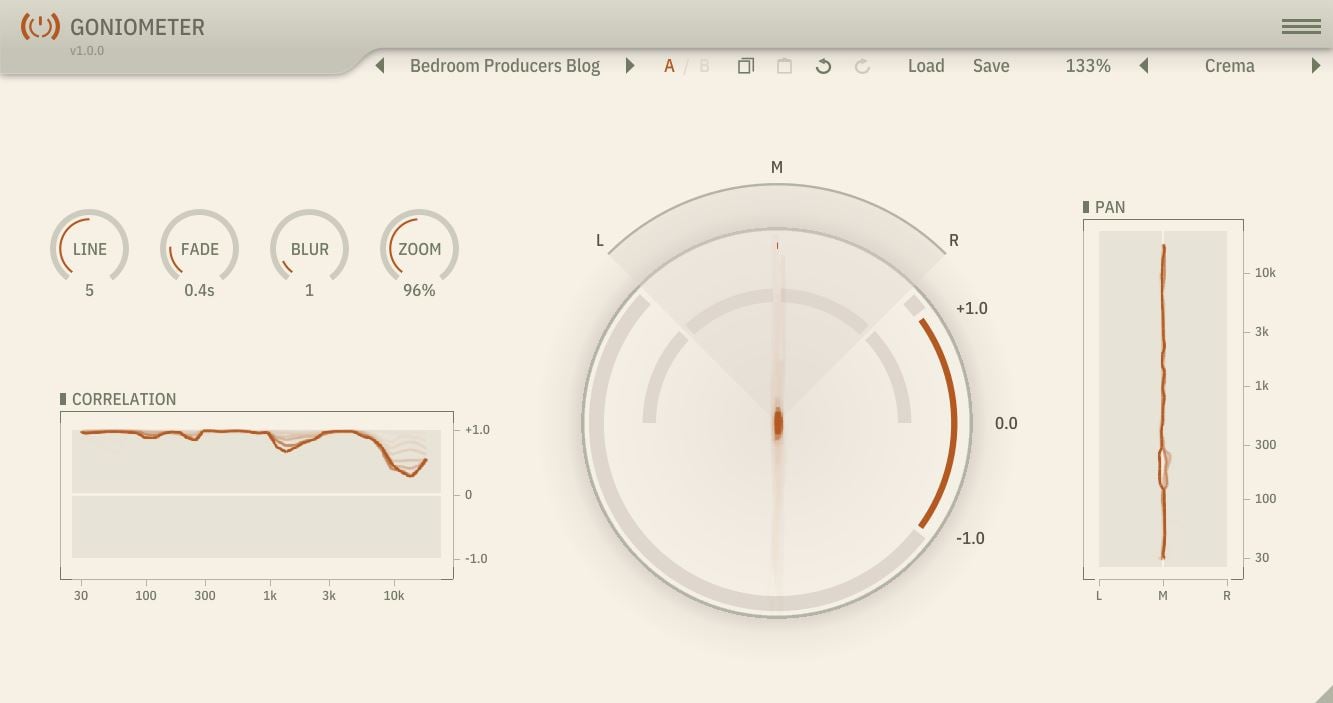This screenshot has width=1333, height=703.
Task: Click the -1.0 correlation meter label
Action: pos(970,538)
